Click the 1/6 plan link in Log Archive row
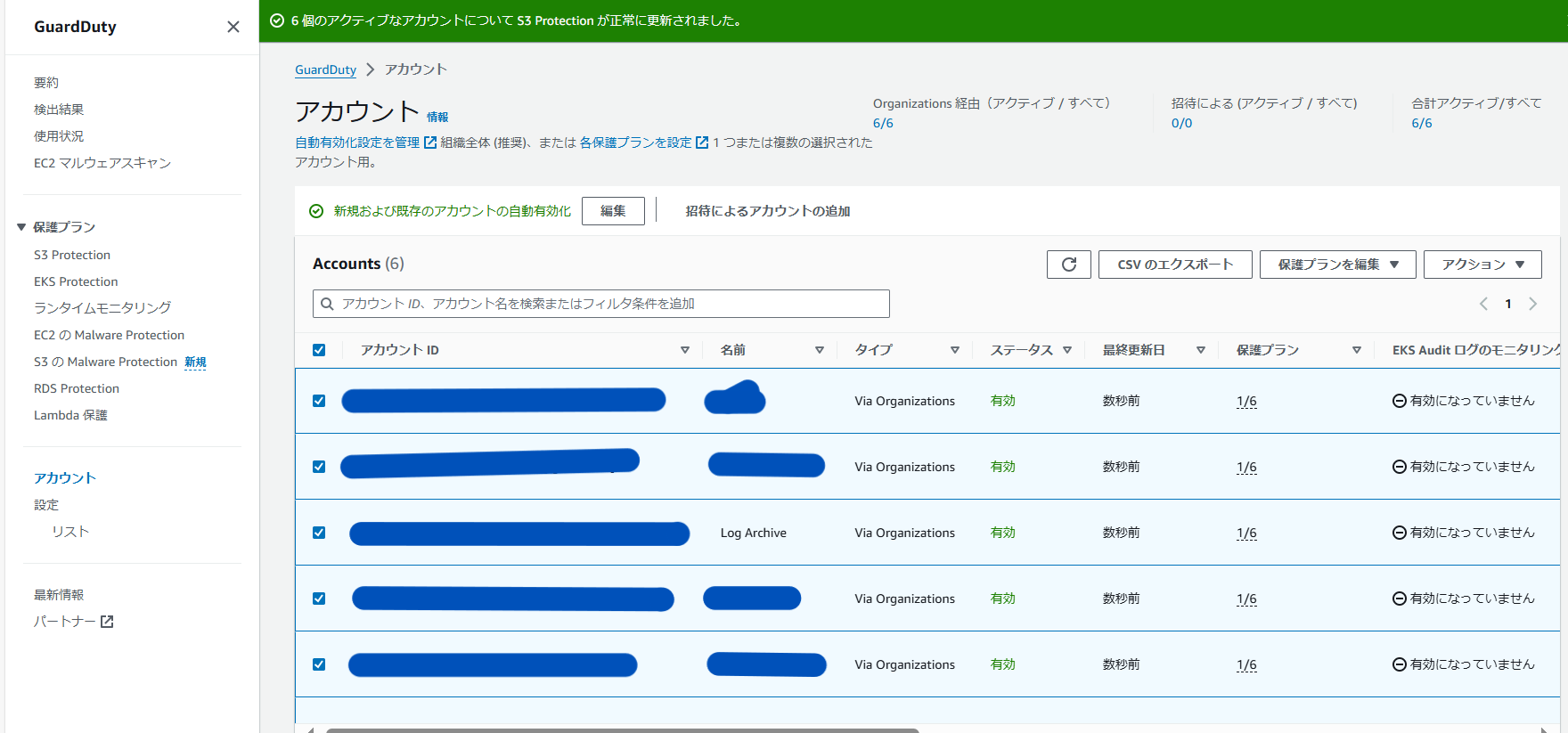This screenshot has height=733, width=1568. coord(1246,533)
